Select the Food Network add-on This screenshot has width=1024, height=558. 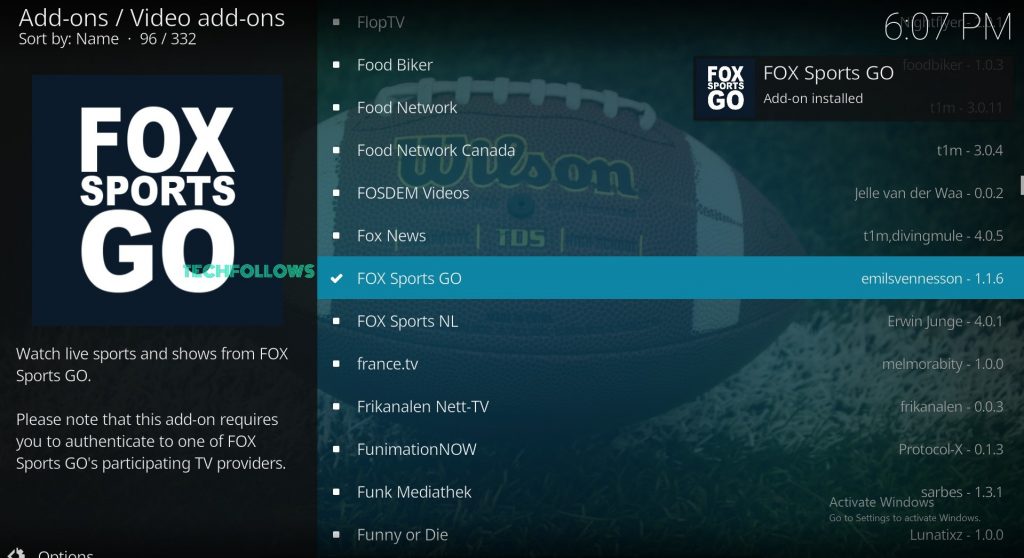tap(670, 107)
